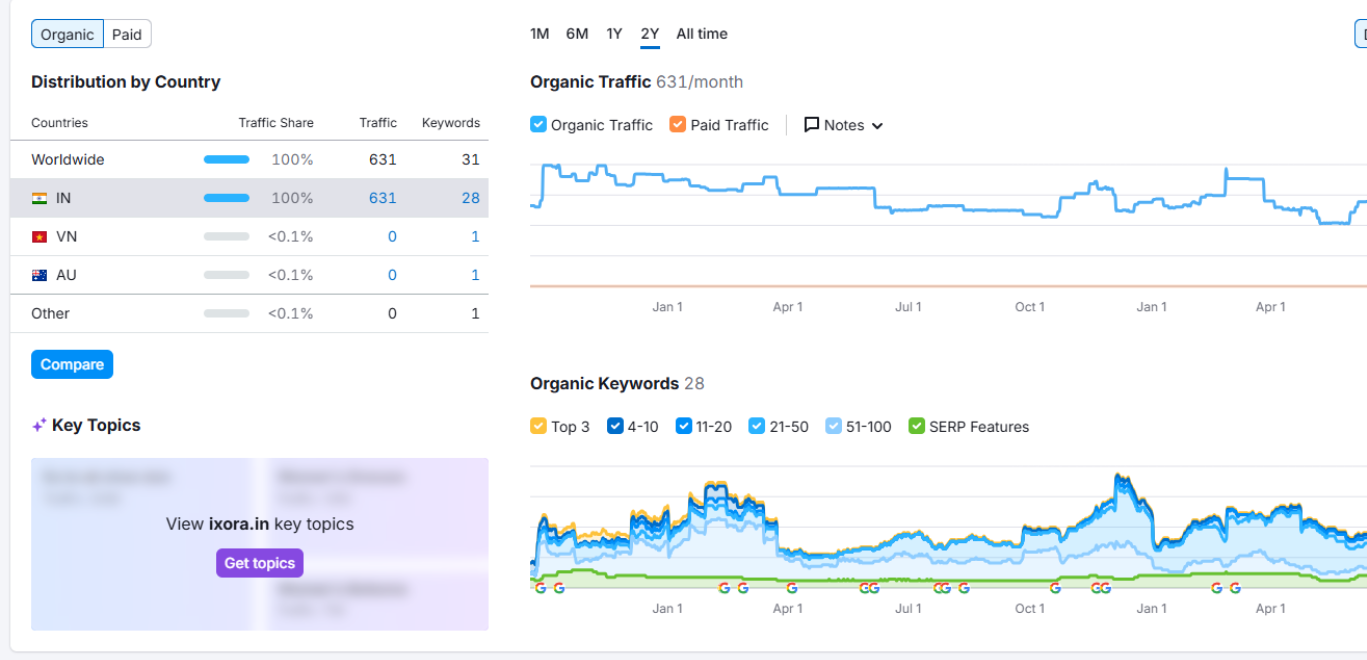Uncheck the 51-100 keywords checkbox
The height and width of the screenshot is (660, 1367).
tap(834, 427)
